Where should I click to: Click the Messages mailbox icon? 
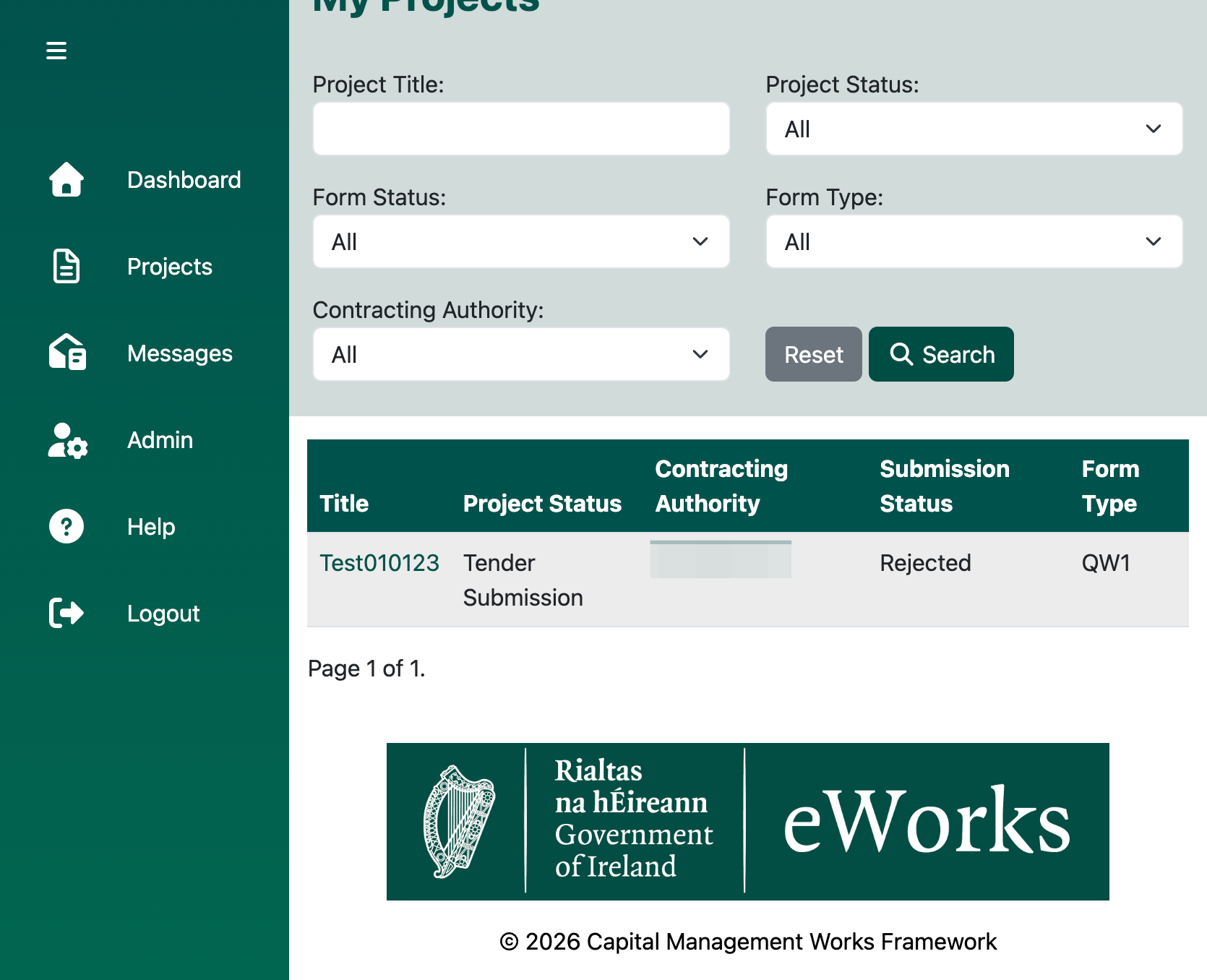[x=67, y=353]
